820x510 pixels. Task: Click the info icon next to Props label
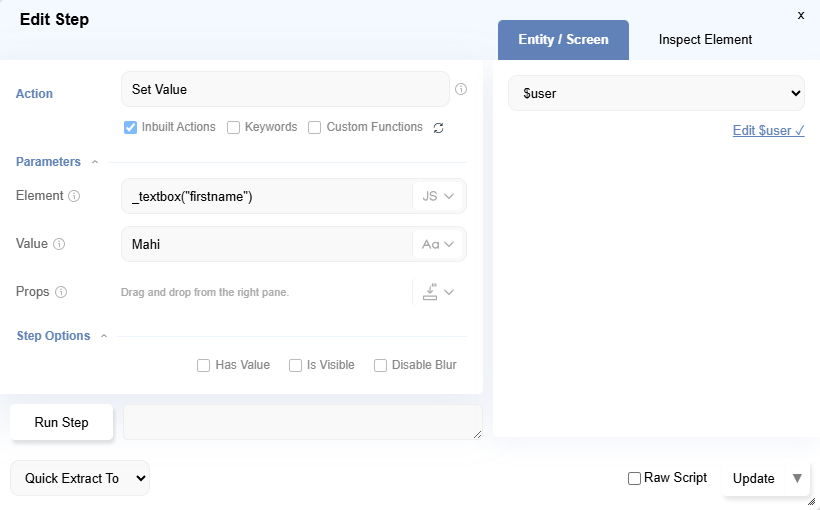pos(61,292)
